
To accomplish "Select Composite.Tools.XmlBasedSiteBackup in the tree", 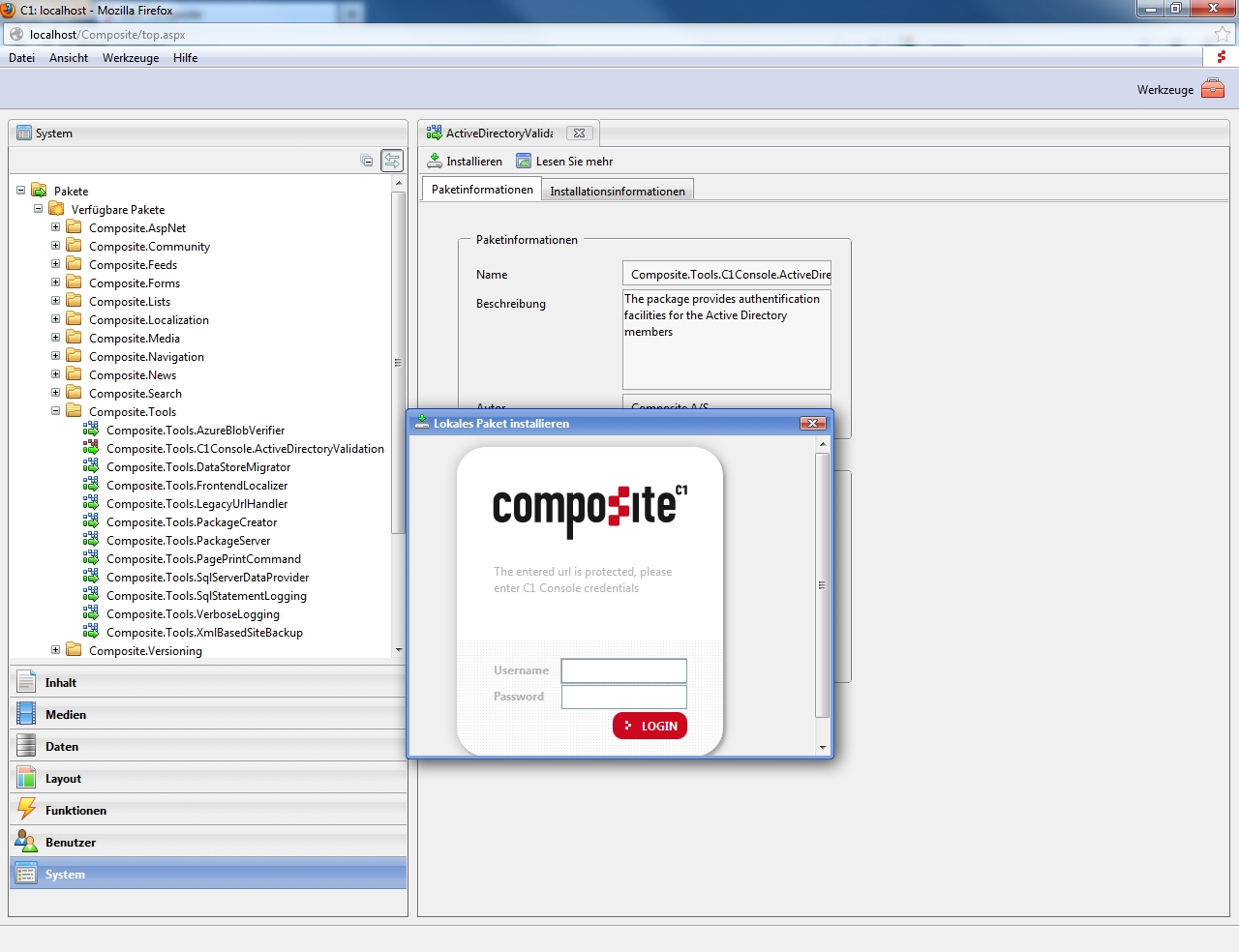I will click(x=203, y=633).
